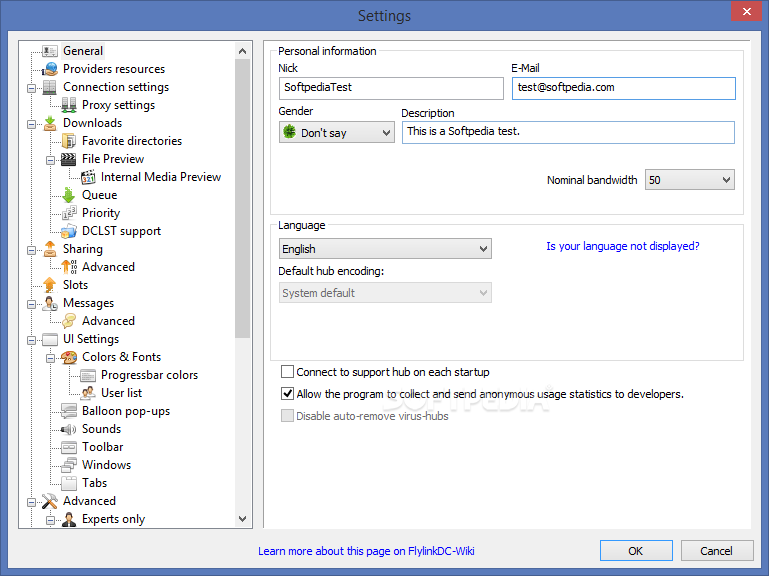
Task: Collapse the Sharing tree node
Action: click(x=31, y=250)
